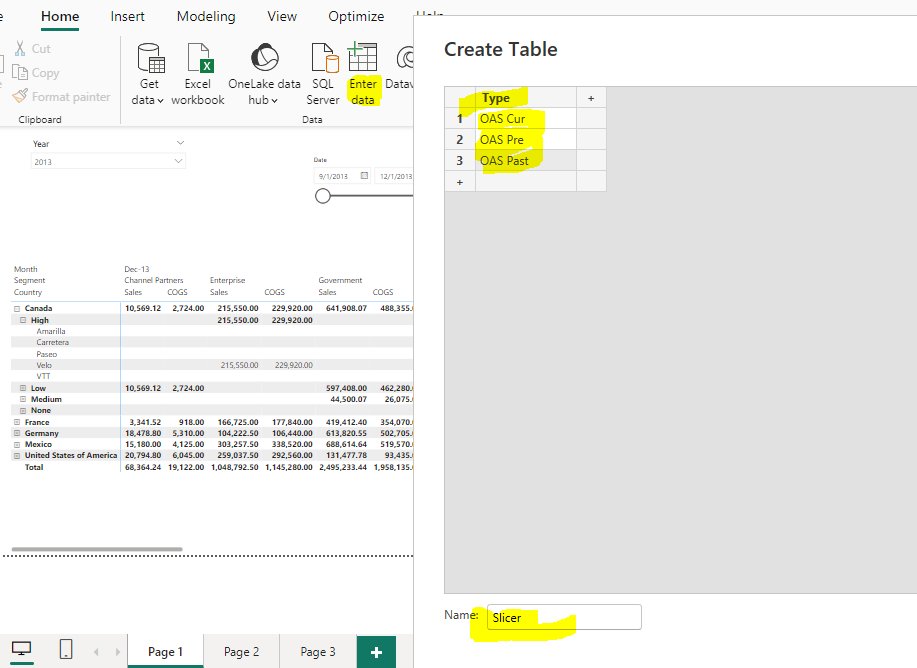Viewport: 917px width, 668px height.
Task: Add a new column in Create Table
Action: coord(591,98)
